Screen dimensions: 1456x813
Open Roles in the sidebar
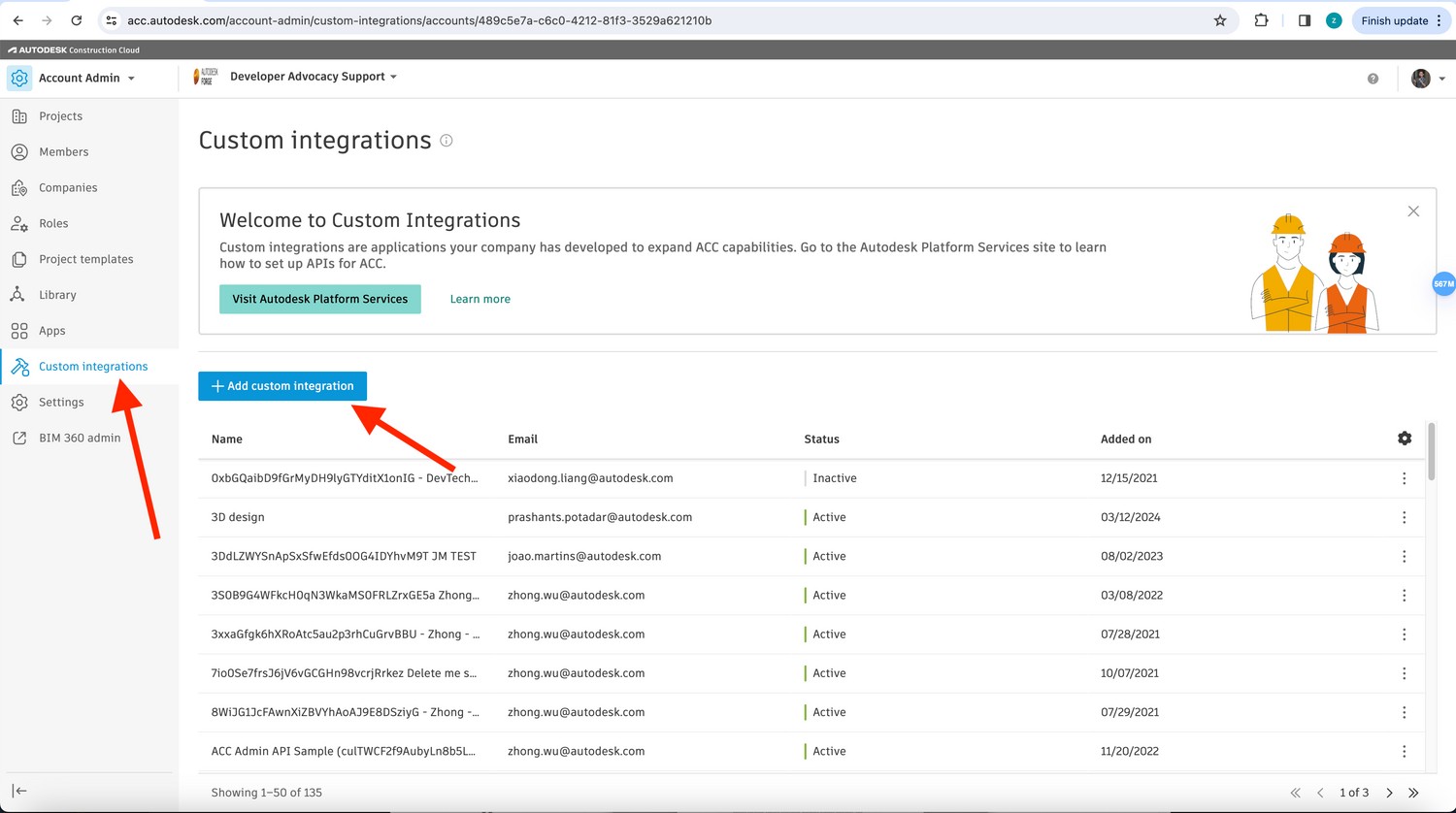(53, 224)
